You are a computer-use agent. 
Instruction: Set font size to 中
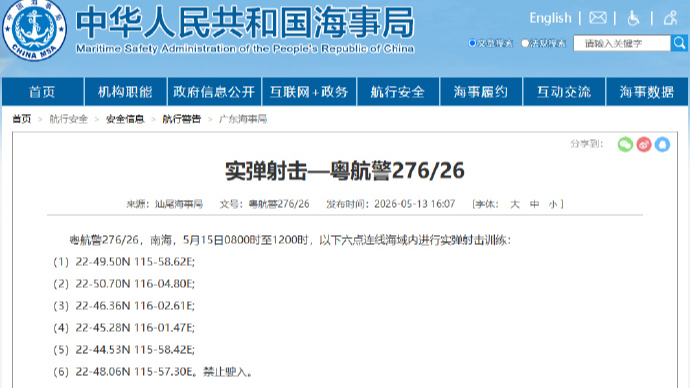534,204
